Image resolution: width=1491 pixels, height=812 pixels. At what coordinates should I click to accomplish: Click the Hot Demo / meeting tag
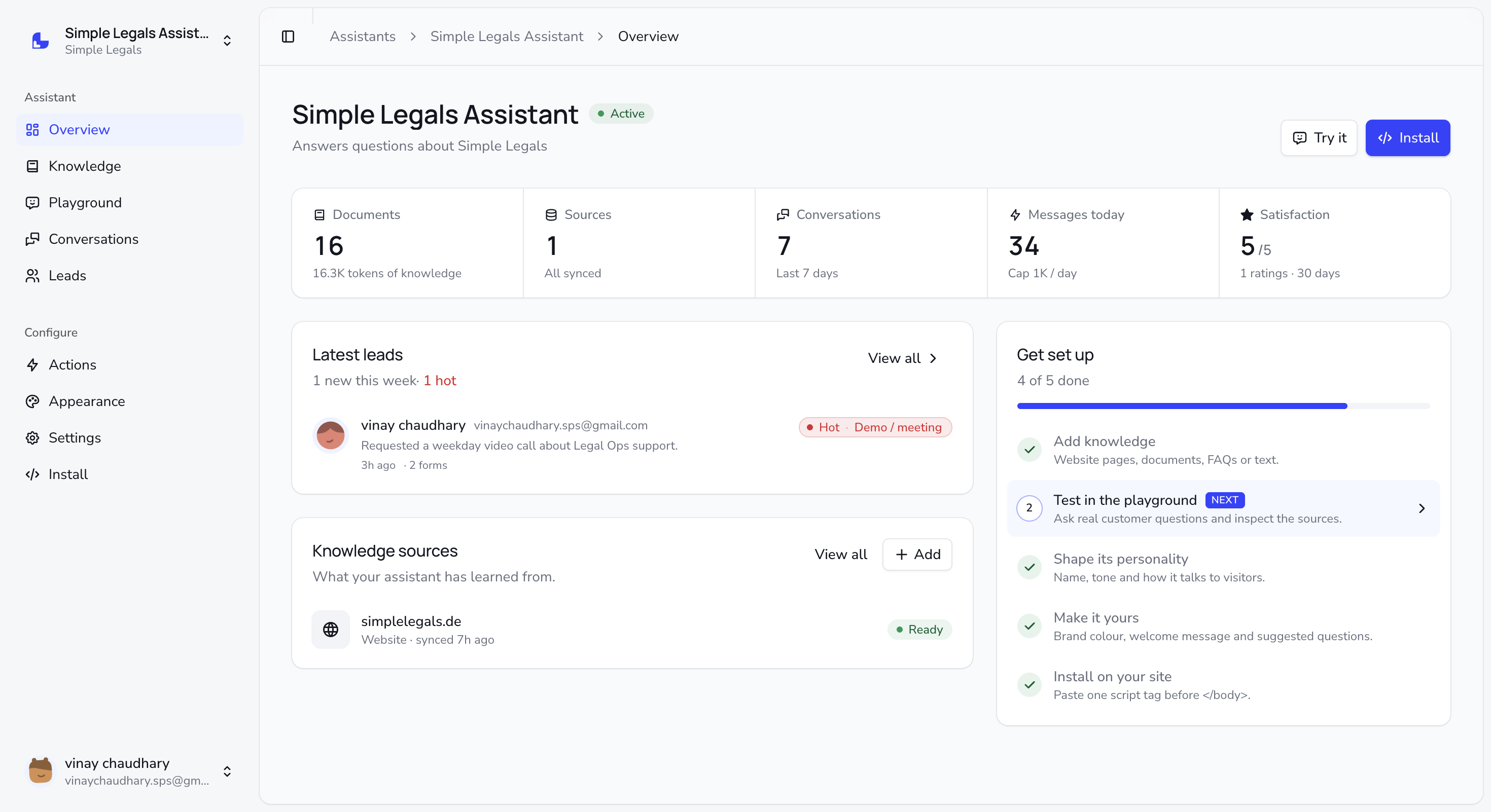(x=875, y=427)
